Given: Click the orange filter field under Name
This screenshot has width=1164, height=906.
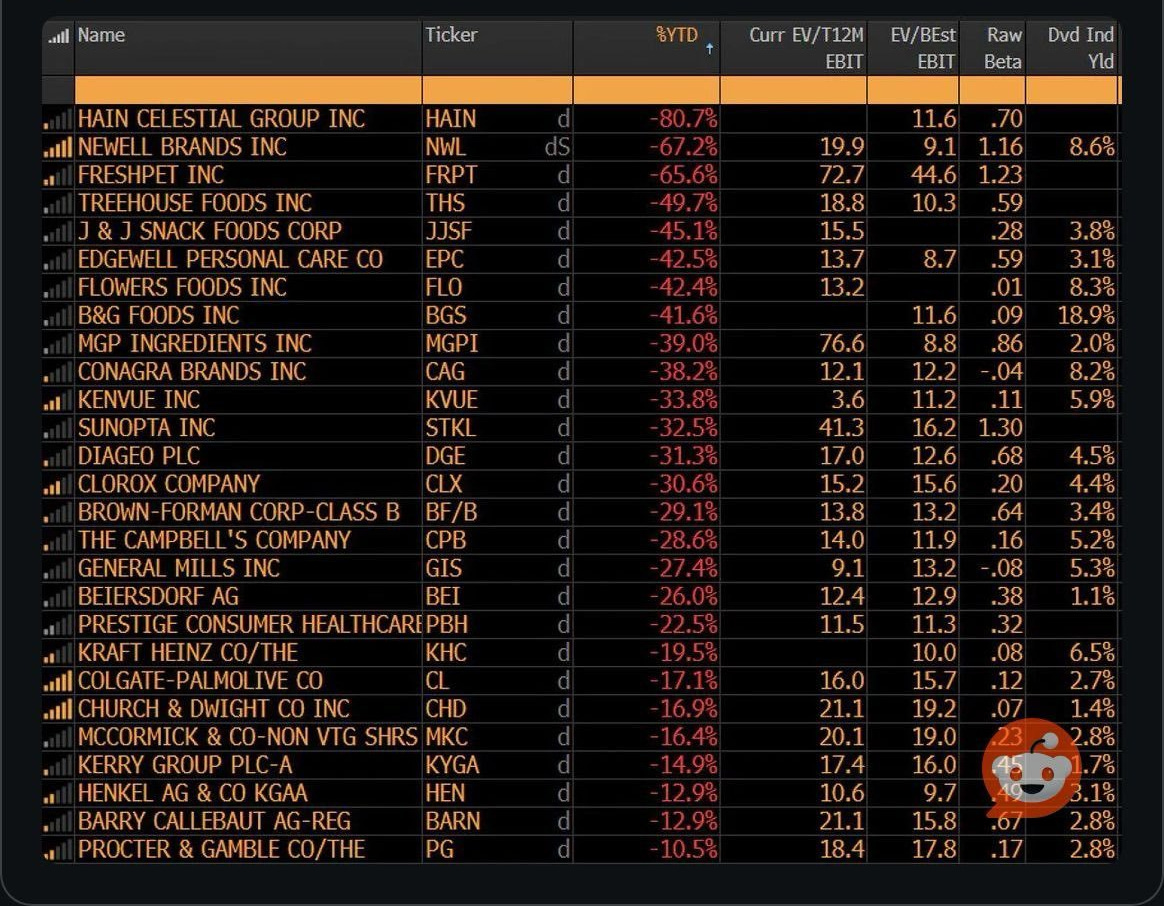Looking at the screenshot, I should click(x=248, y=90).
